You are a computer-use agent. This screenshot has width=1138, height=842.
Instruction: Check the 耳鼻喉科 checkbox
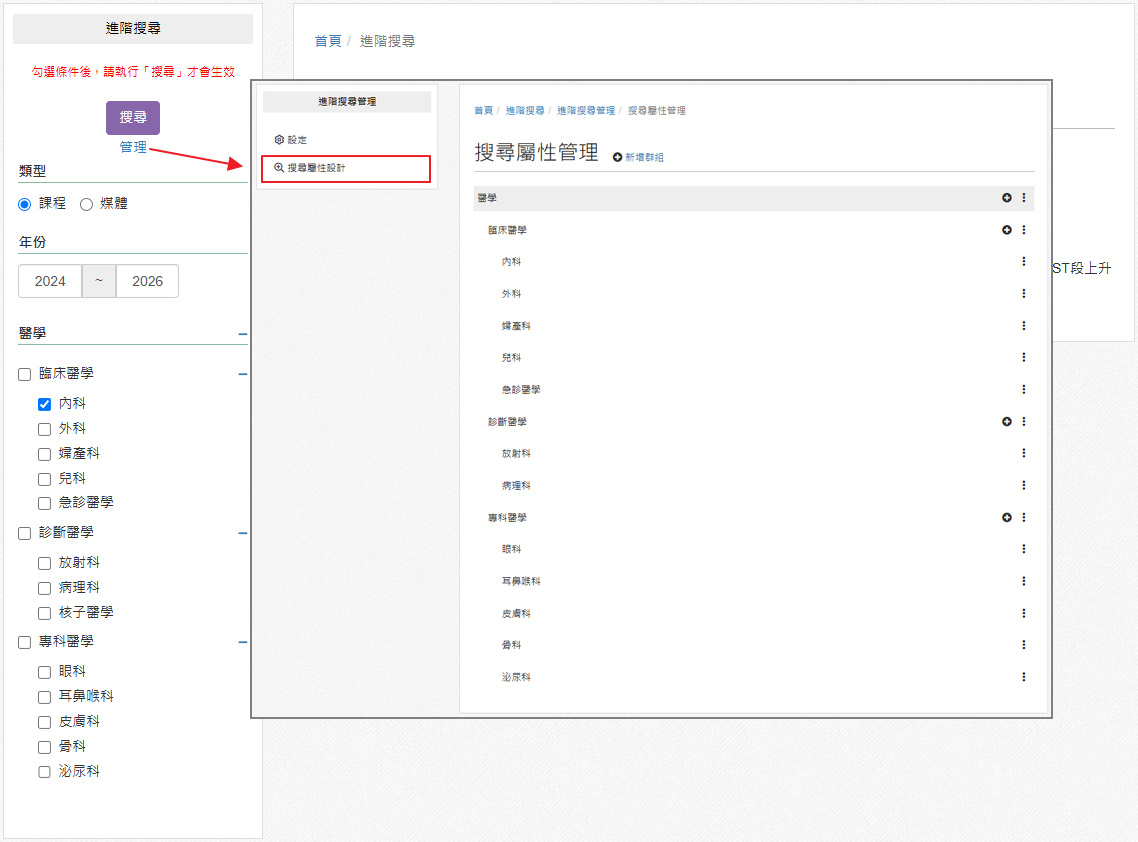coord(44,697)
